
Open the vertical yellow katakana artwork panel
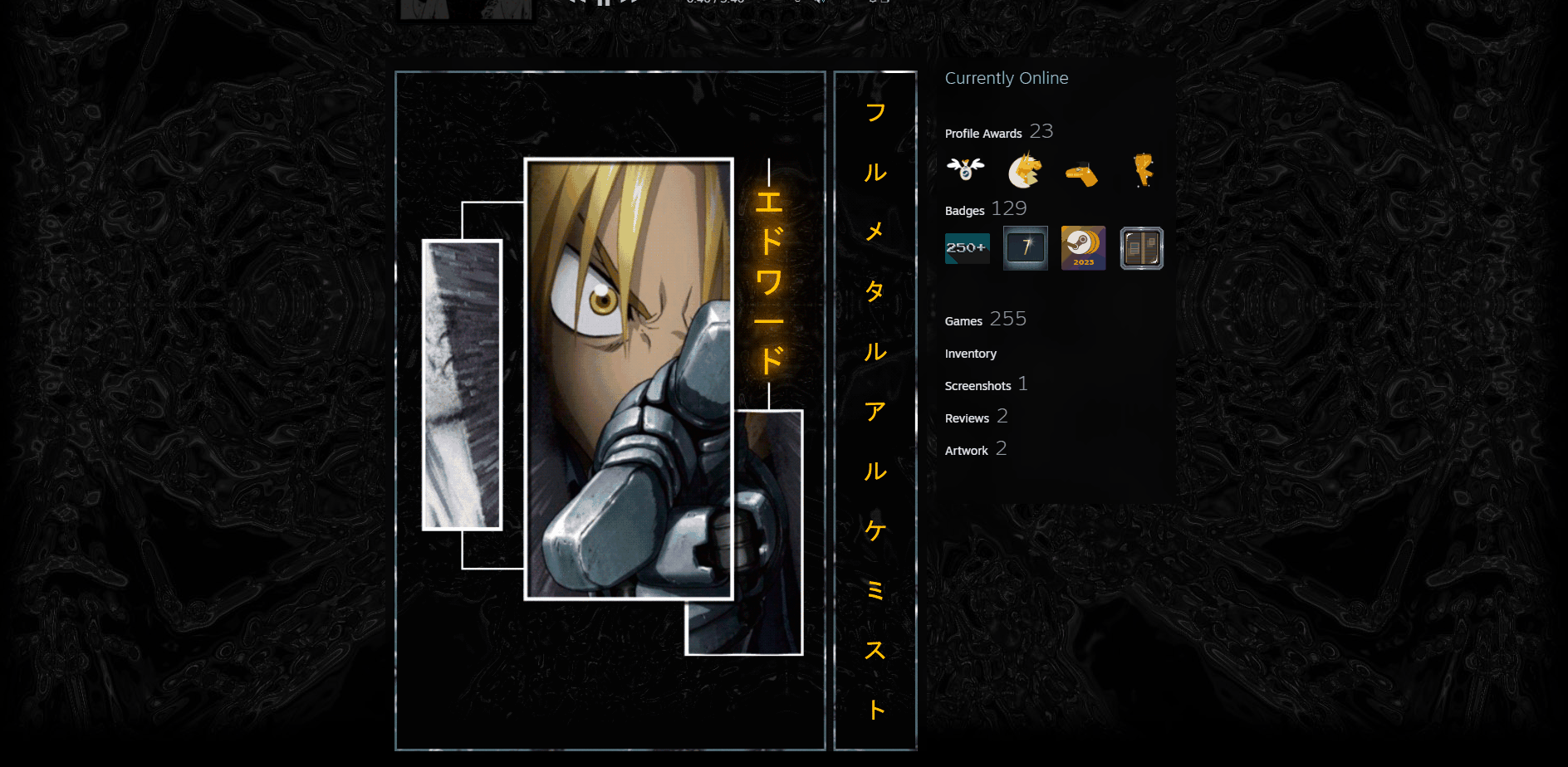875,411
